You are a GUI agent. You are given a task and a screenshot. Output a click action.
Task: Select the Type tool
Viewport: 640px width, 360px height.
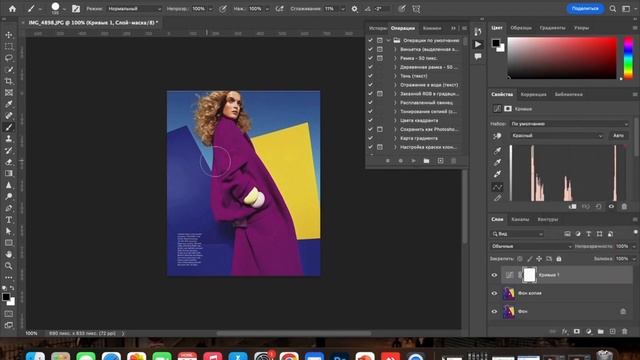click(x=9, y=220)
